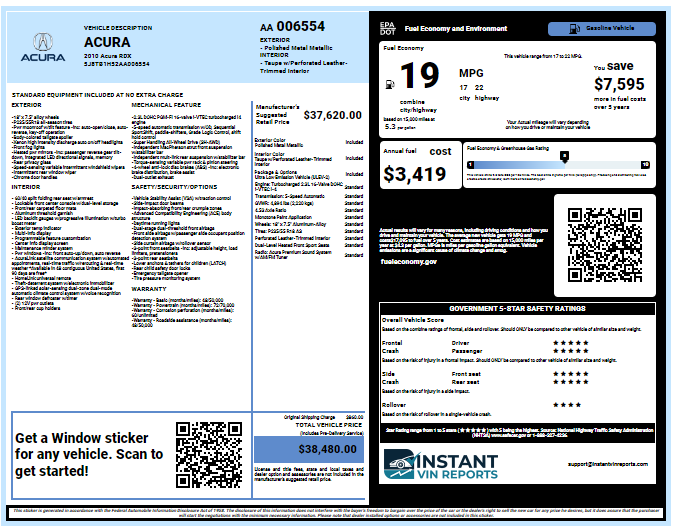The width and height of the screenshot is (676, 531).
Task: Click the Government 5-Star Safety Ratings header
Action: point(518,309)
